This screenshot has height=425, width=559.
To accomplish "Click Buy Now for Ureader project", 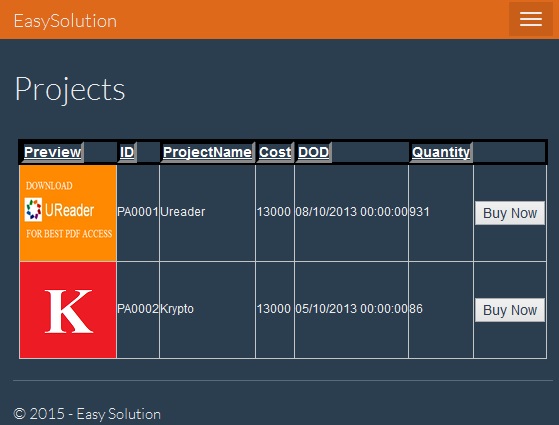I will (x=510, y=213).
